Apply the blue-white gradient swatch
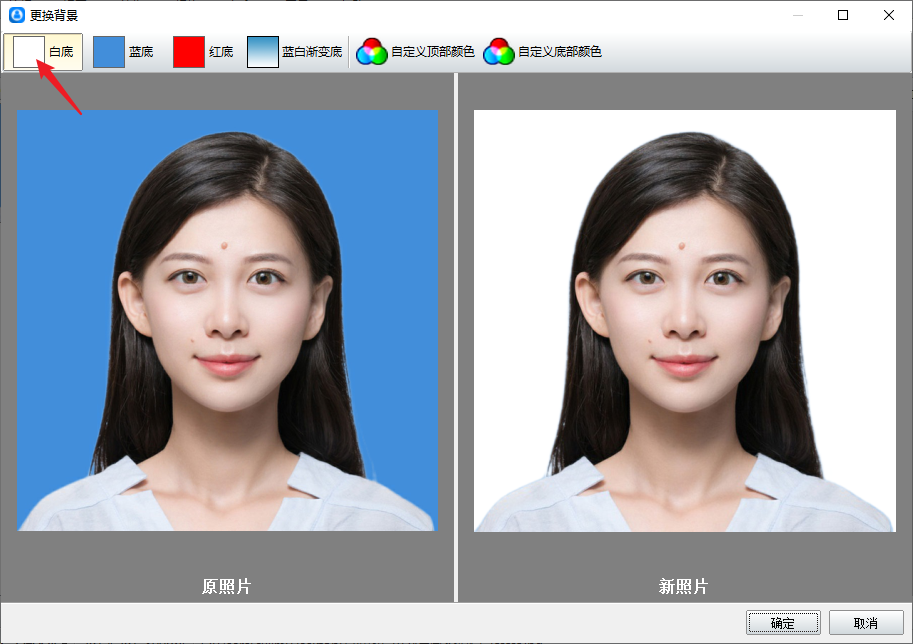Viewport: 913px width, 644px height. [x=263, y=52]
